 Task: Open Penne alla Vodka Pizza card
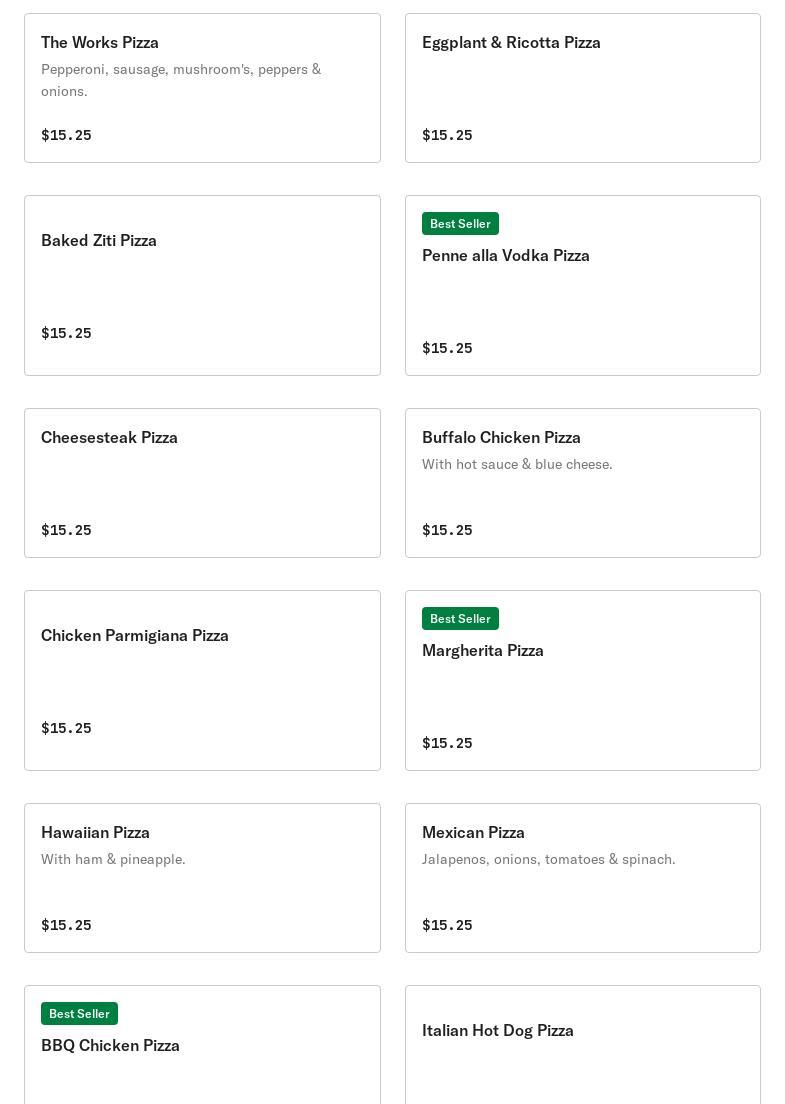[583, 285]
